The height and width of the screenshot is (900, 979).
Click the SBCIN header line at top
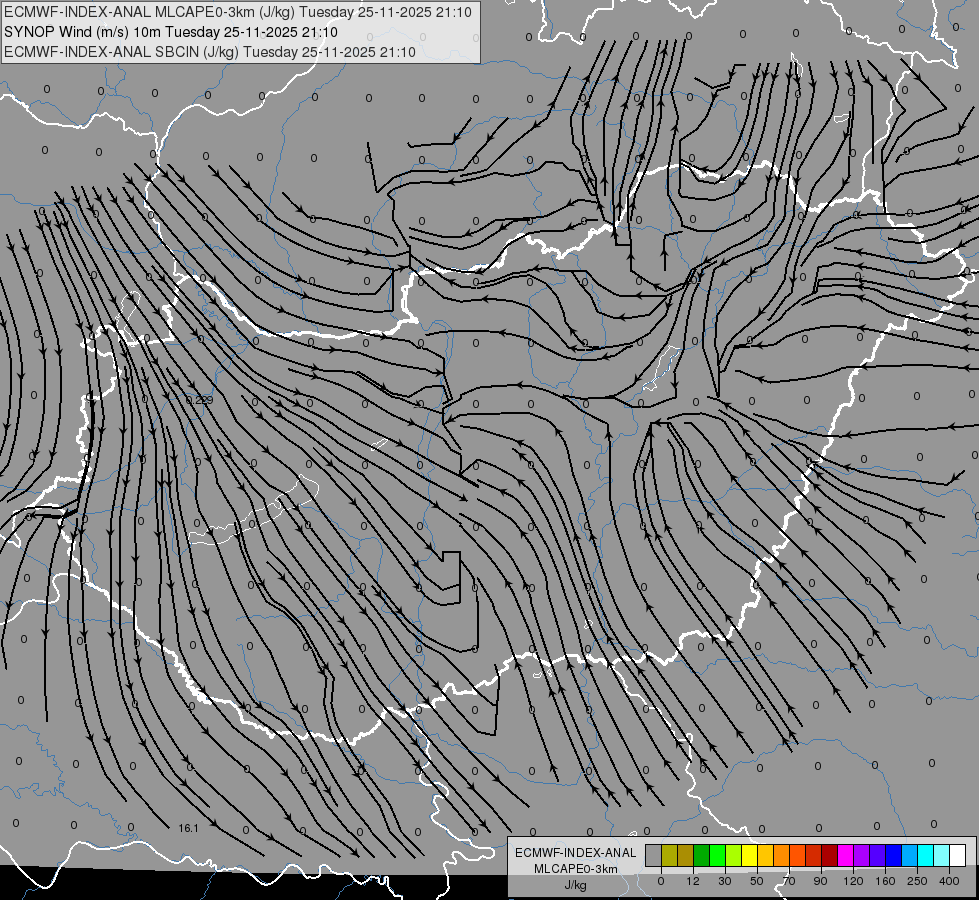(x=210, y=52)
